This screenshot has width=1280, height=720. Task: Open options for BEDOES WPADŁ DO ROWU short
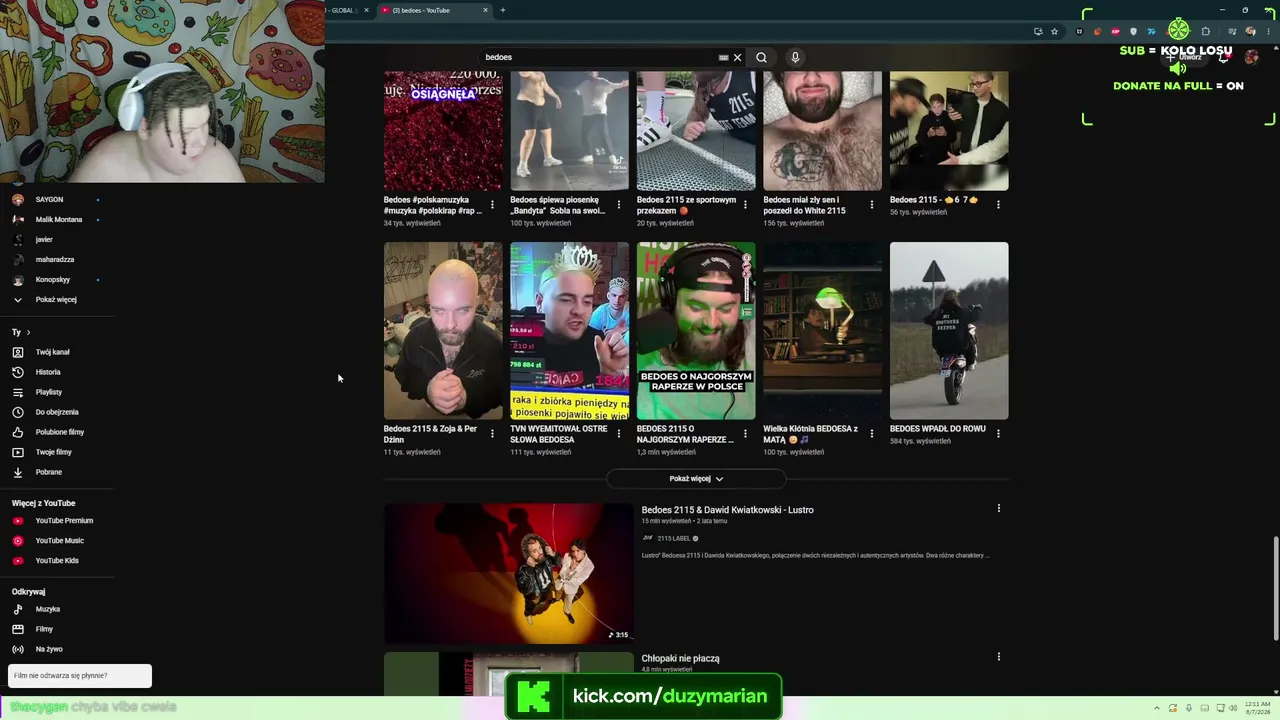tap(998, 433)
